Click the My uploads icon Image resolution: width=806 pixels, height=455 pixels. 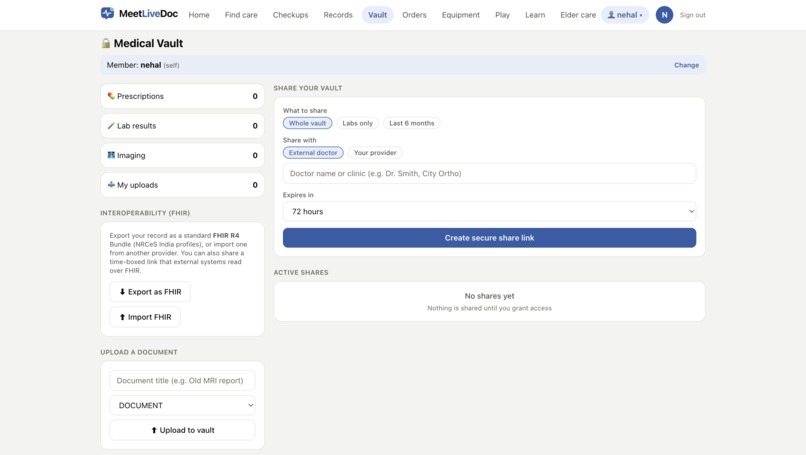(111, 185)
